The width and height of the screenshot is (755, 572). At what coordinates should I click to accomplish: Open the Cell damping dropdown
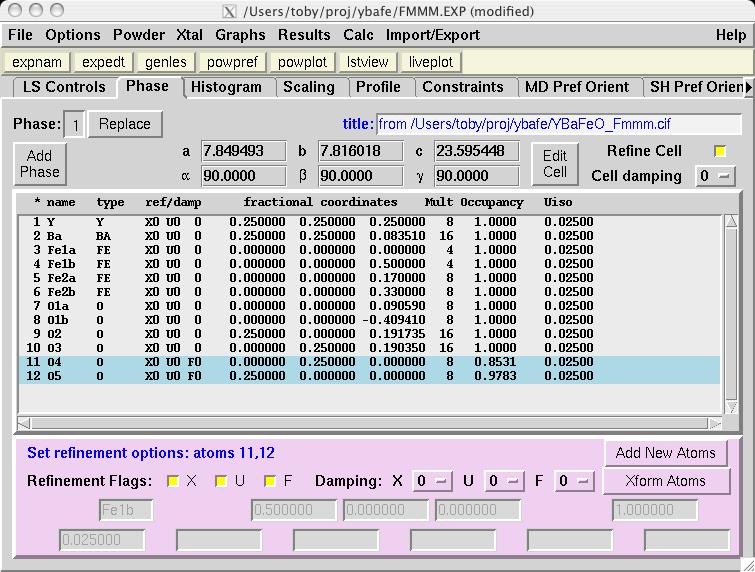pyautogui.click(x=715, y=176)
